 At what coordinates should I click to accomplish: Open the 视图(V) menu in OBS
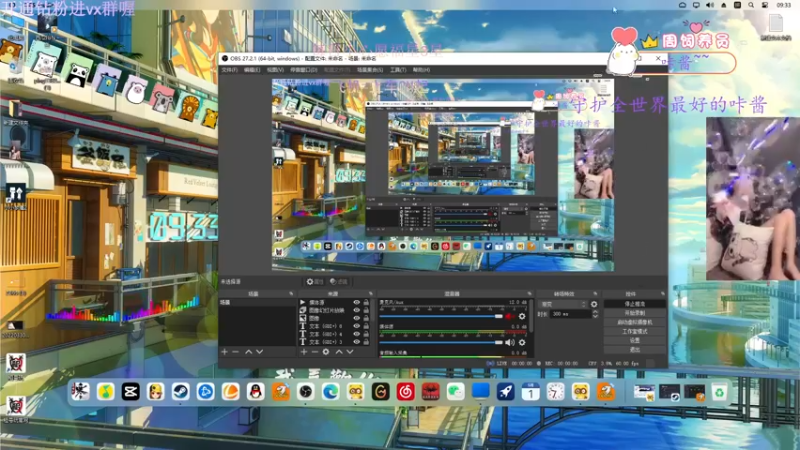(x=275, y=70)
